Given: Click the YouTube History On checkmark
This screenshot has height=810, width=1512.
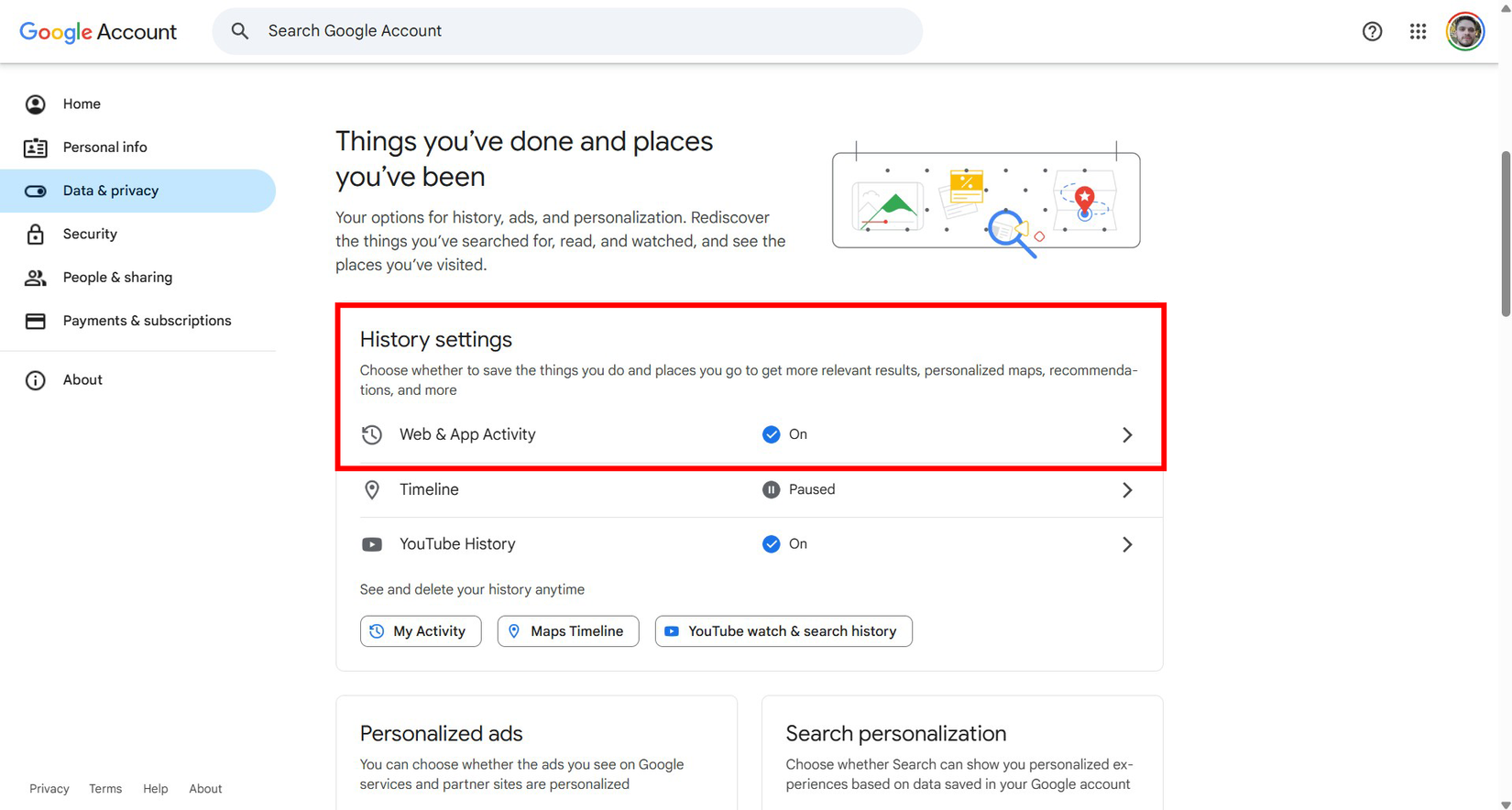Looking at the screenshot, I should click(x=771, y=544).
